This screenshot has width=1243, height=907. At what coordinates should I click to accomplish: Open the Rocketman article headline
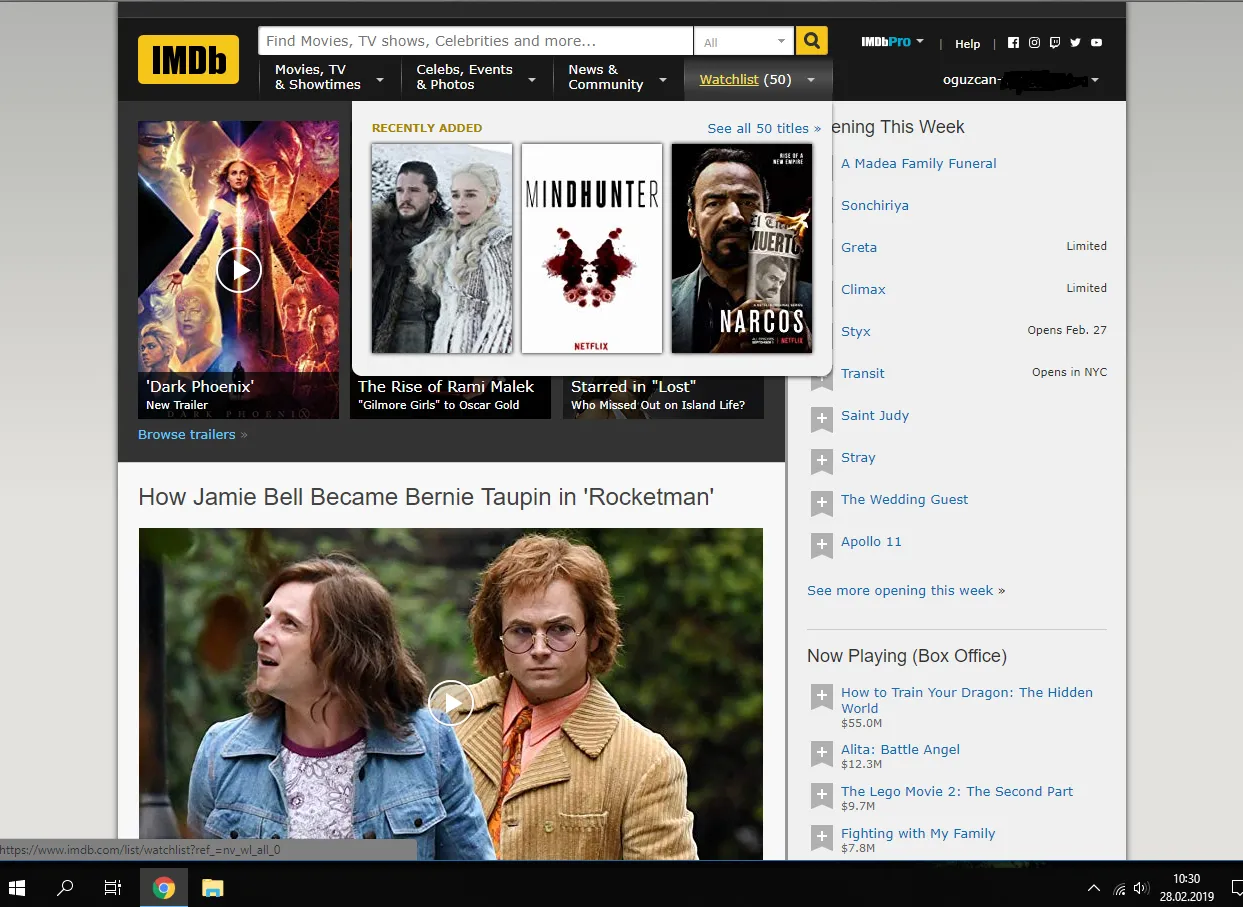click(x=426, y=497)
